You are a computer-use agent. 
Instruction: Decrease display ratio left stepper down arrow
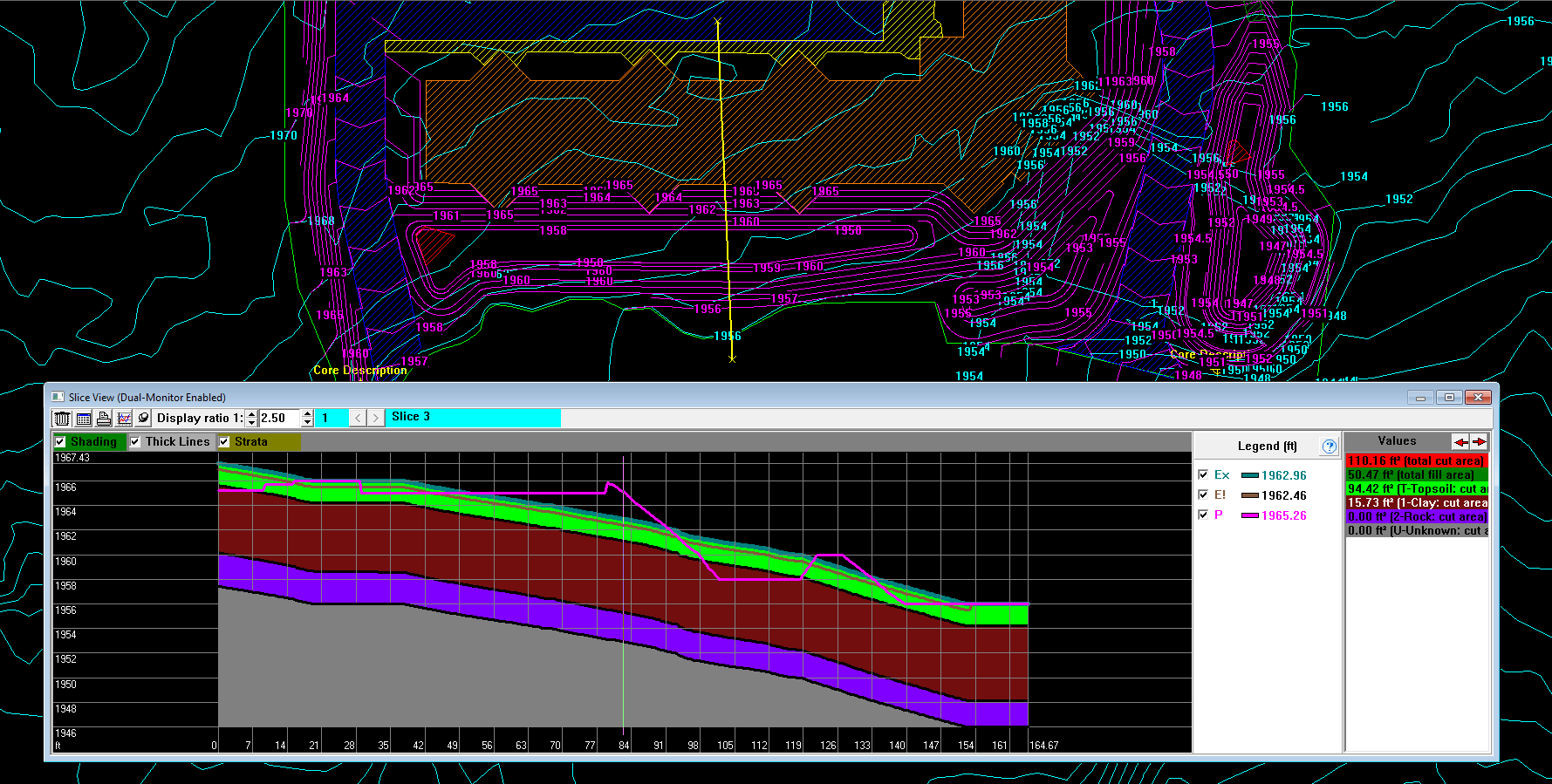point(251,423)
